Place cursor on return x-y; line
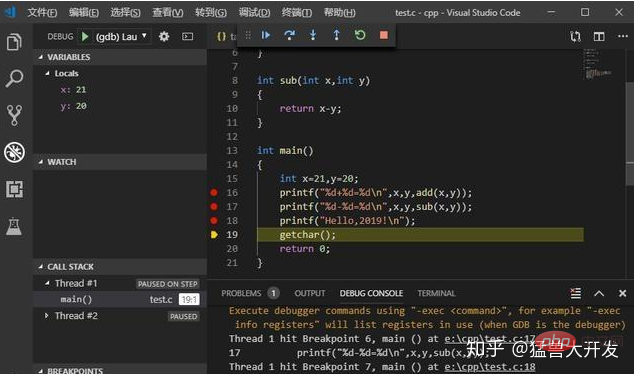634x374 pixels. pyautogui.click(x=310, y=109)
